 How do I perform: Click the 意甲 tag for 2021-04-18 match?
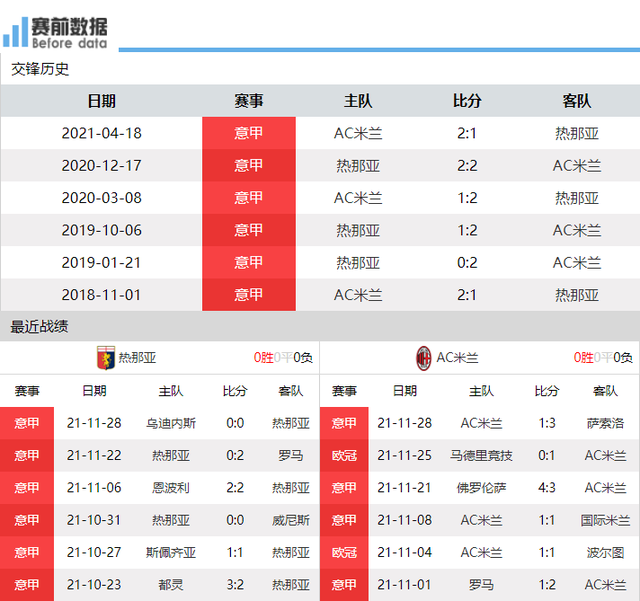click(x=249, y=133)
